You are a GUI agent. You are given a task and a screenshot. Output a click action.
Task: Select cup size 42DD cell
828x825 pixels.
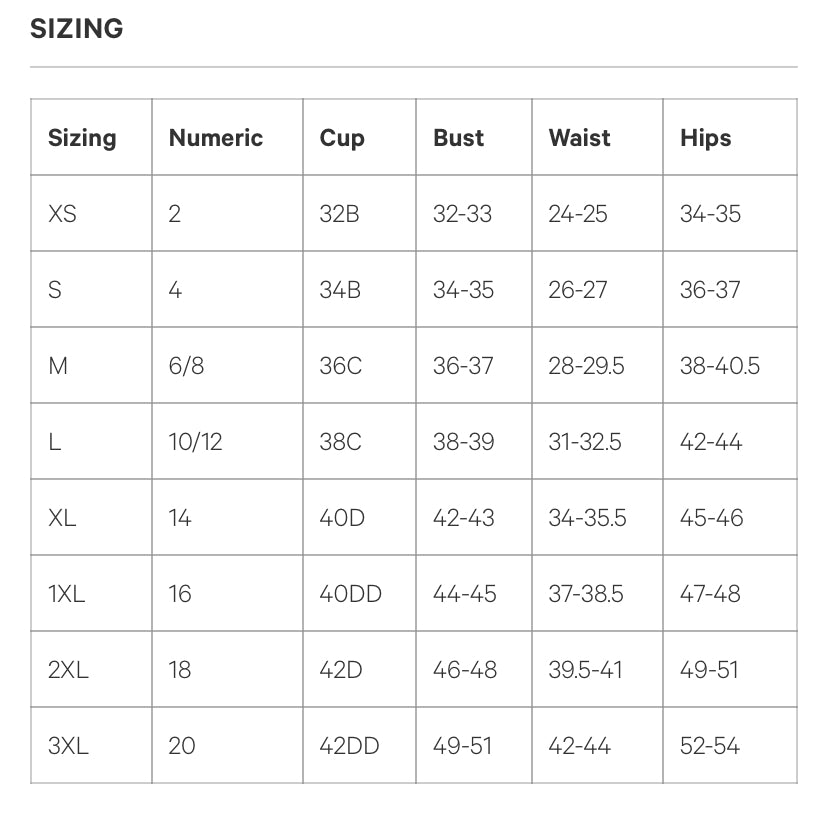[x=350, y=745]
